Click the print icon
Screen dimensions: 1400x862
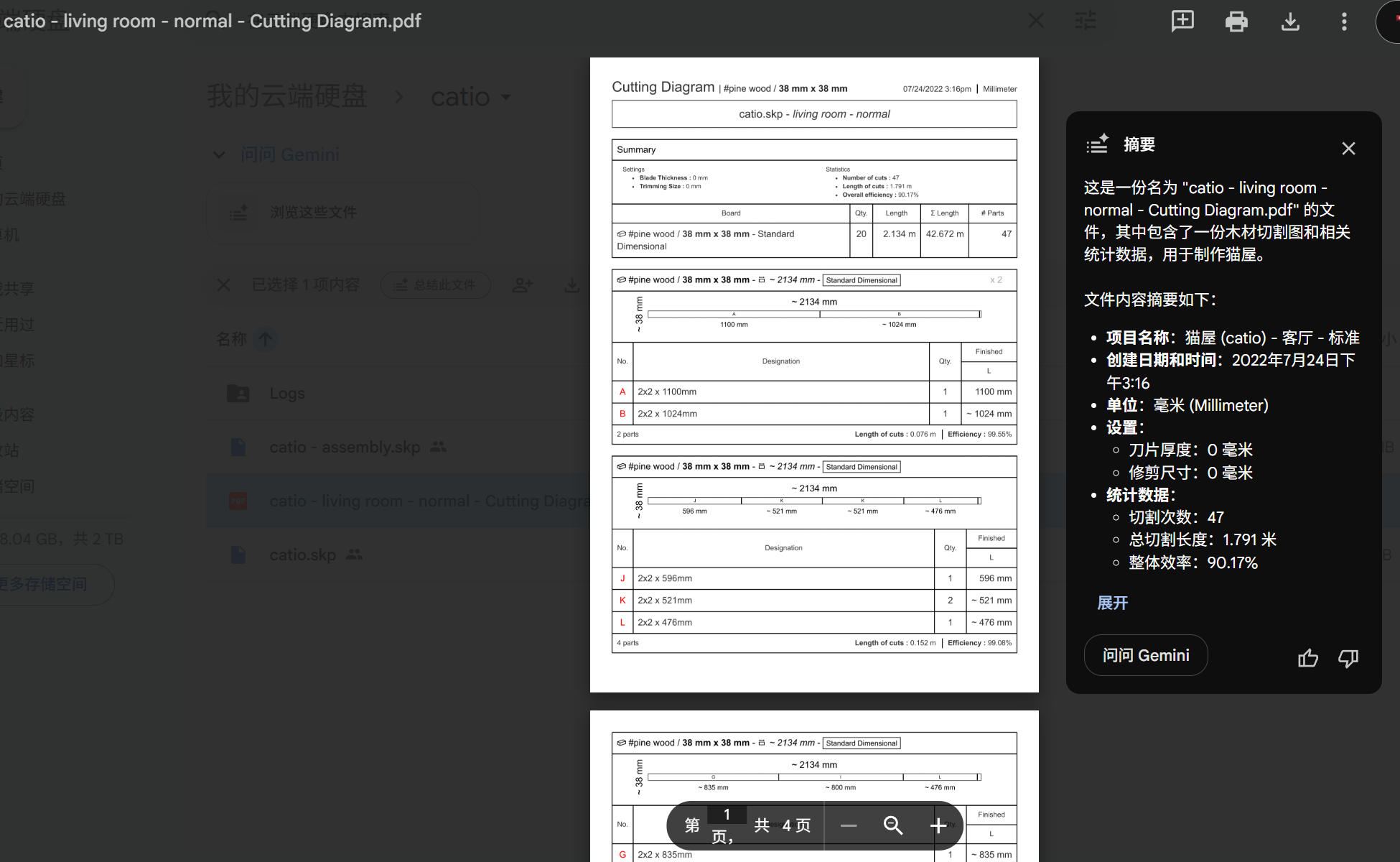pyautogui.click(x=1236, y=22)
